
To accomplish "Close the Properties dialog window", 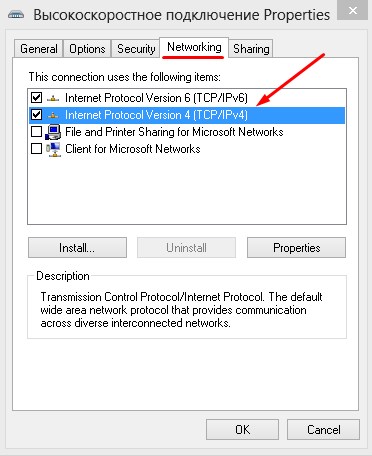I will coord(353,10).
